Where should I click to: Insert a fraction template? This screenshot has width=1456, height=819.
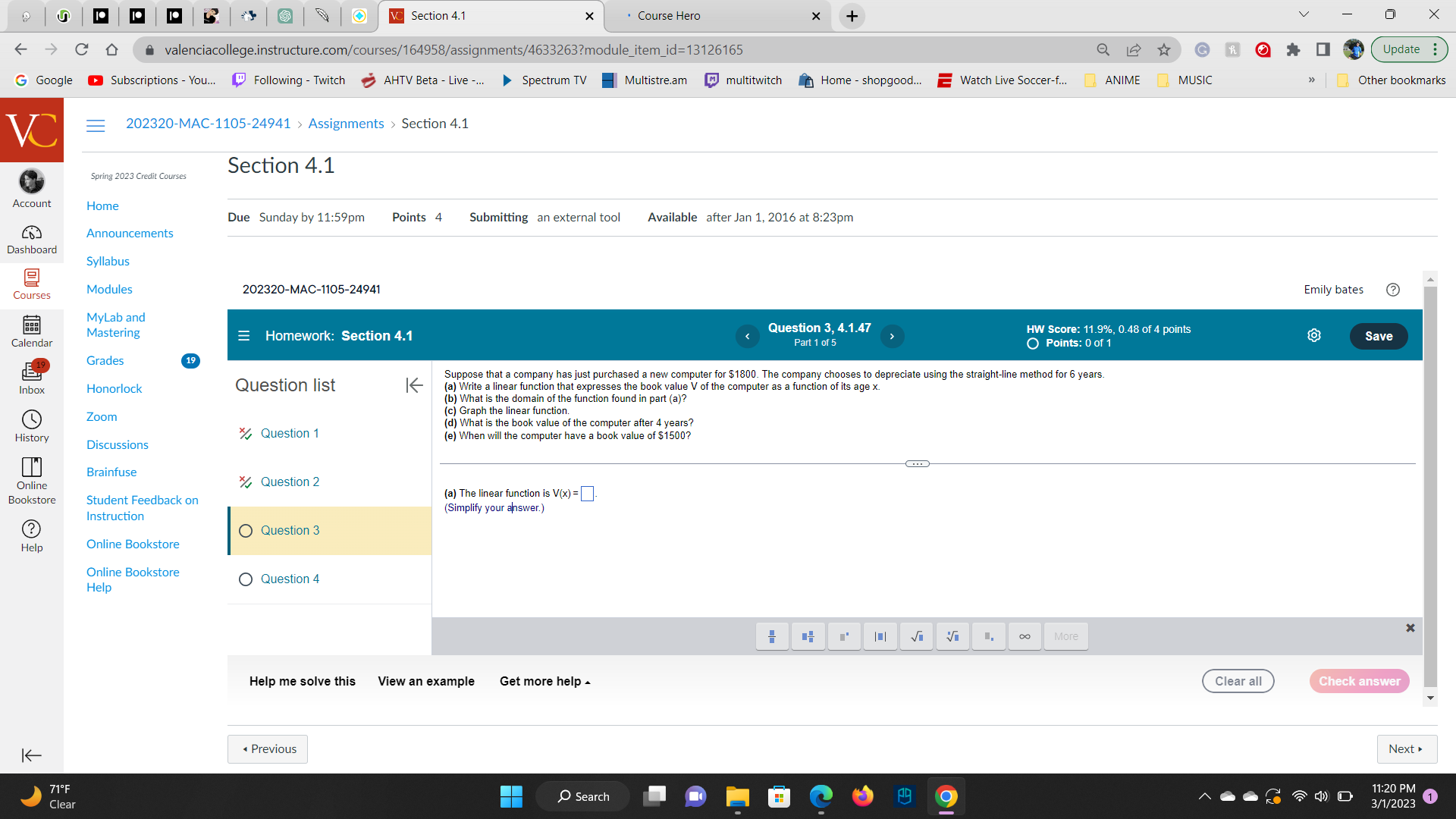772,636
